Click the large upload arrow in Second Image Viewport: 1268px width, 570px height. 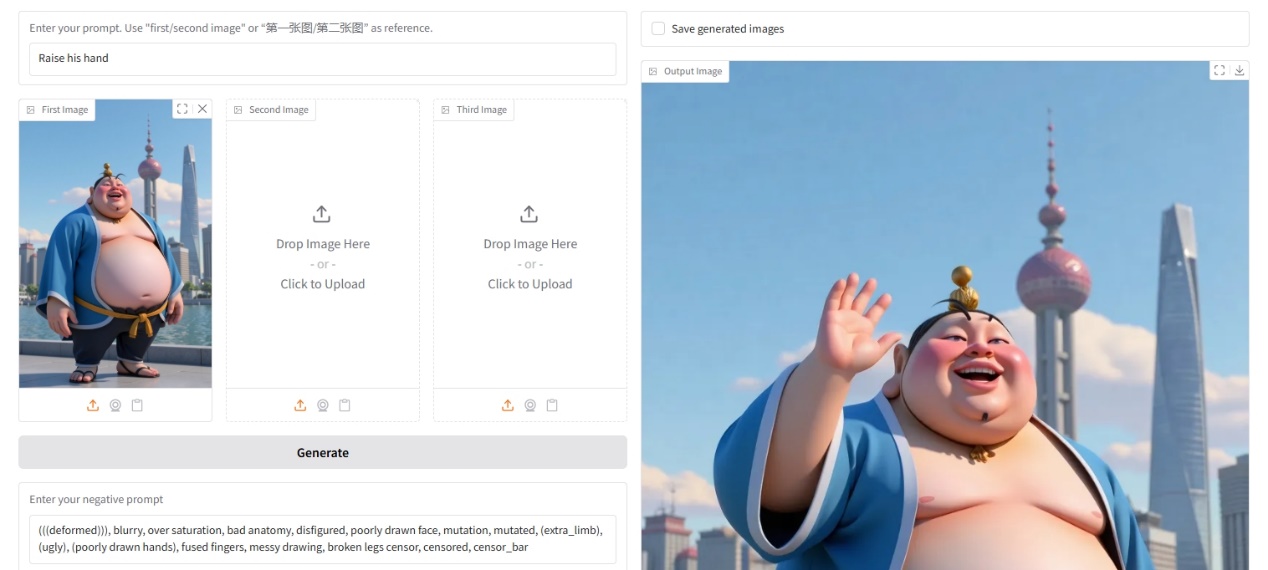322,214
